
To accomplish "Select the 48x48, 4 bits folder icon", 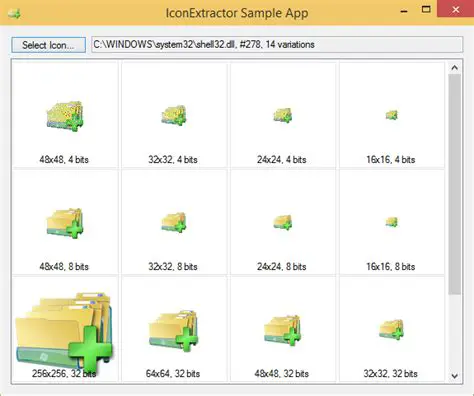I will (65, 116).
